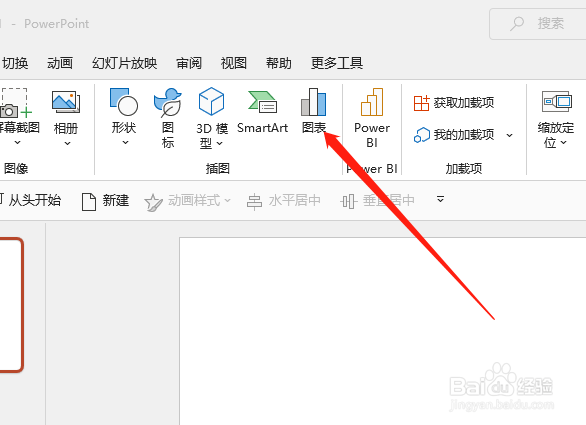Click the search magnifier icon
This screenshot has height=425, width=586.
(517, 24)
